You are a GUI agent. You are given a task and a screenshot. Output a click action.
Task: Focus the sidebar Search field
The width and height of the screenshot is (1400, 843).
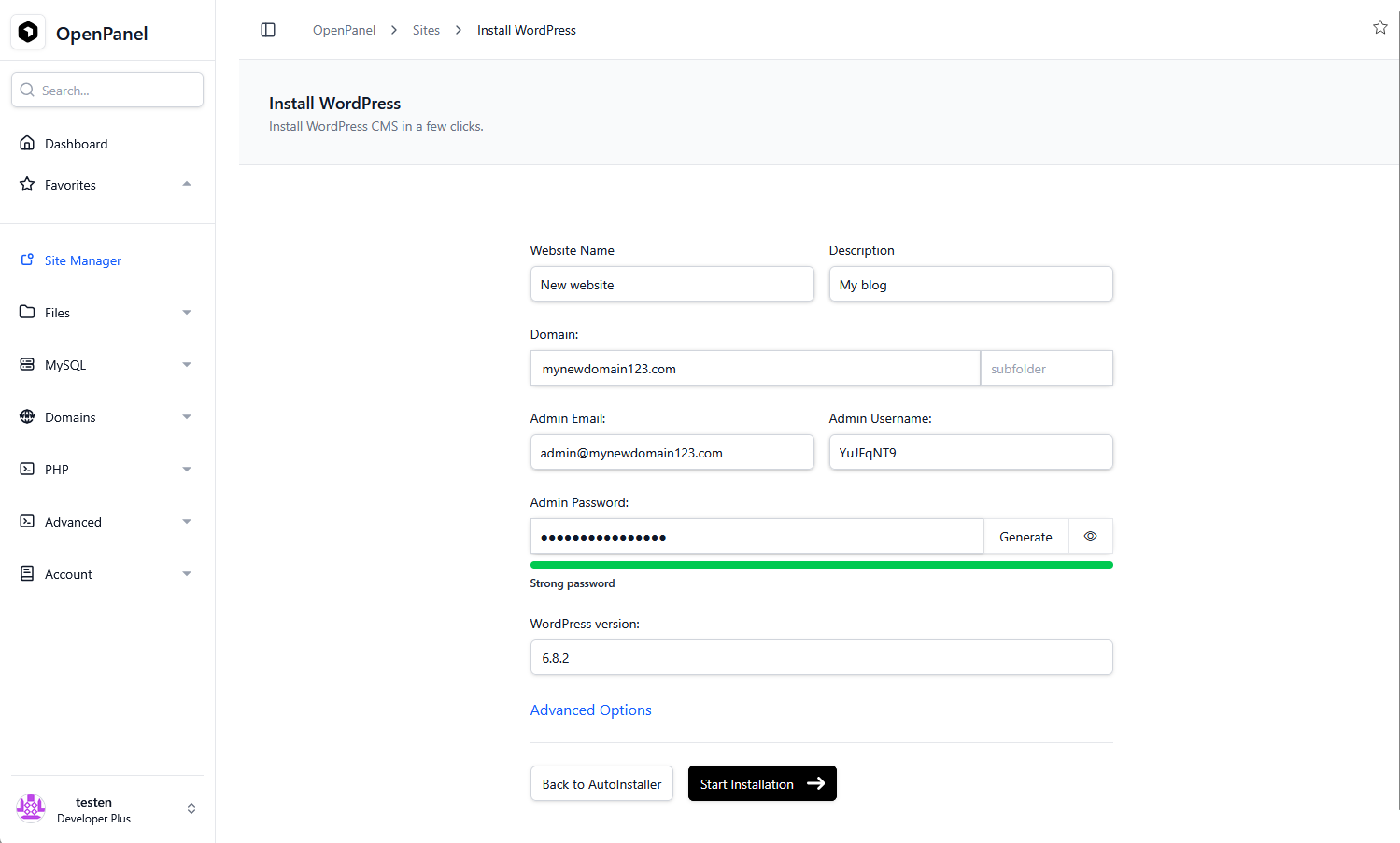coord(107,90)
